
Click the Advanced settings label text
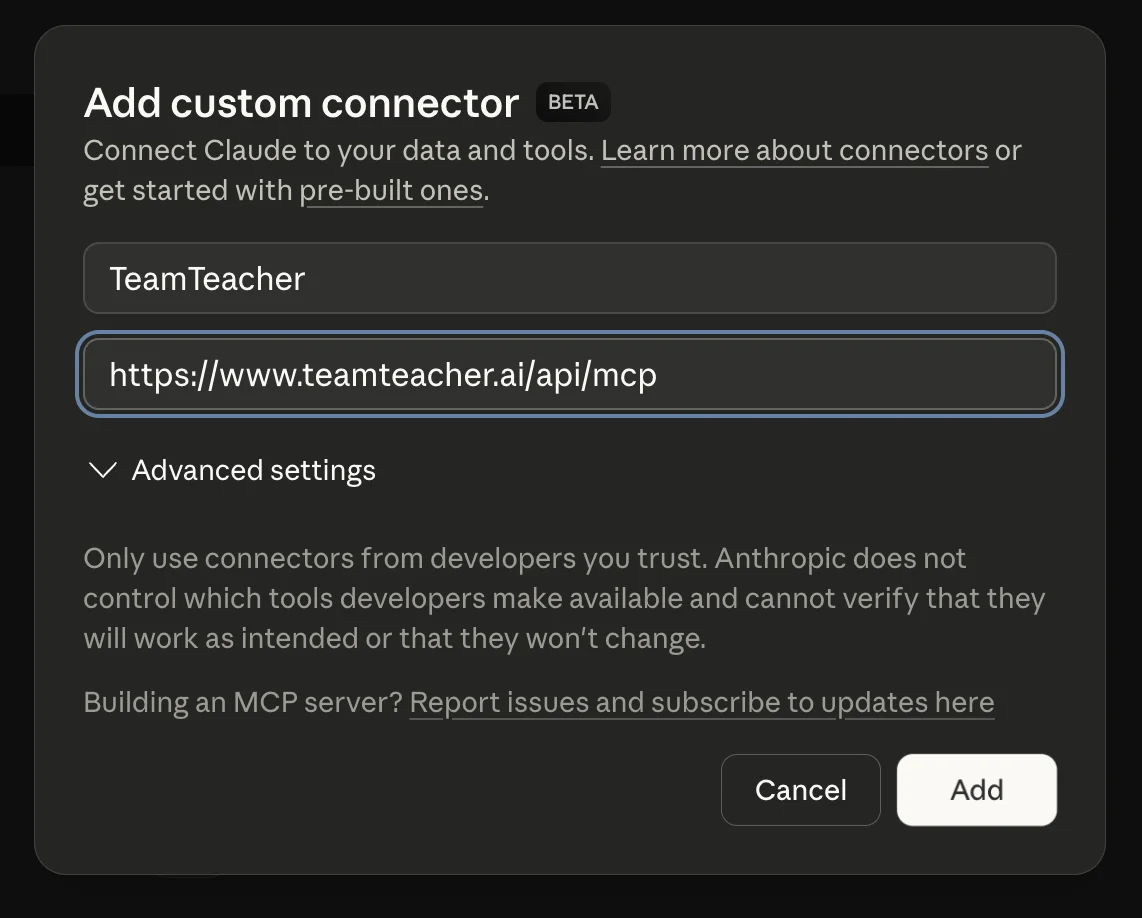[x=253, y=470]
